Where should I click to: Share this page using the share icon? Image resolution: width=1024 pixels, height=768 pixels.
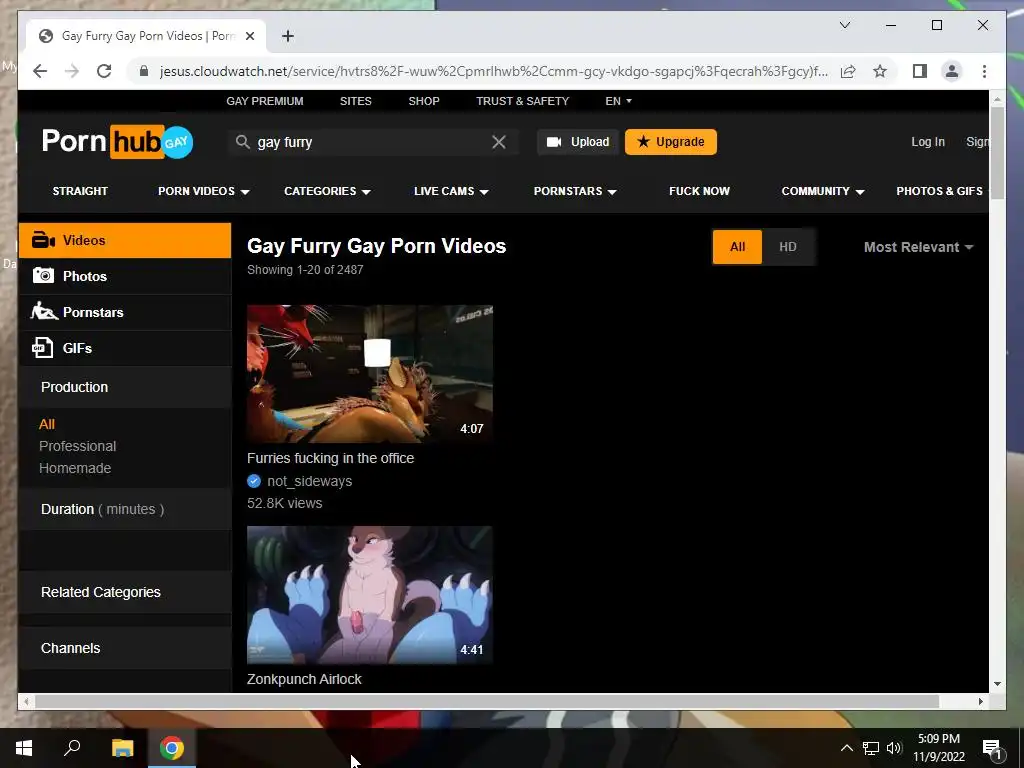pos(848,71)
